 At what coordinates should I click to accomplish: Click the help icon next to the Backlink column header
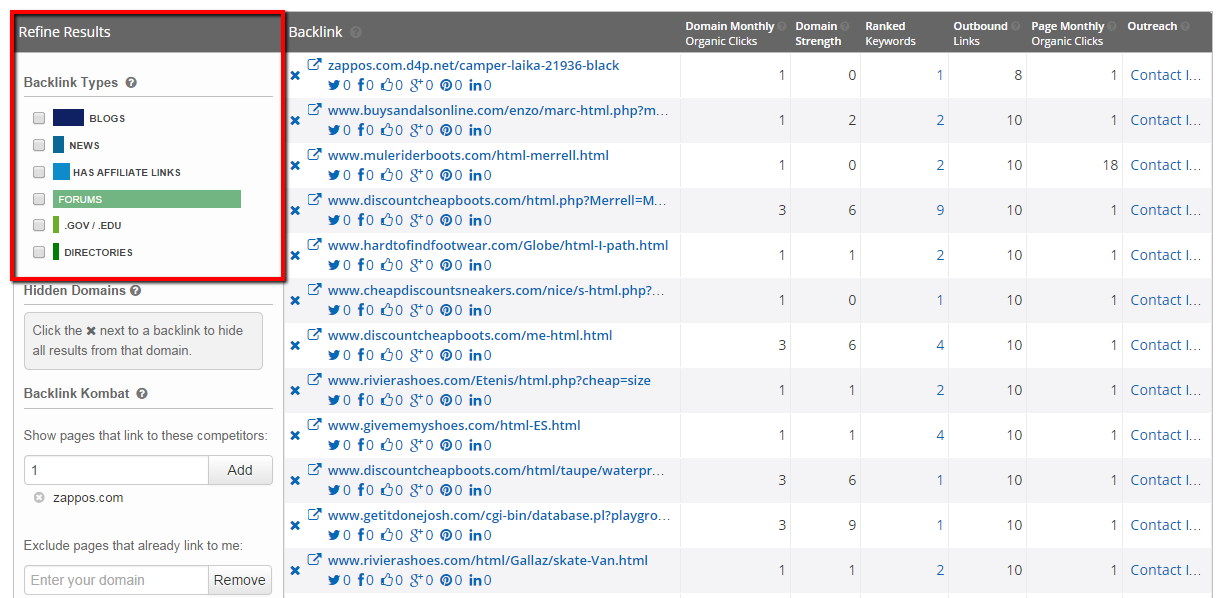click(x=357, y=31)
